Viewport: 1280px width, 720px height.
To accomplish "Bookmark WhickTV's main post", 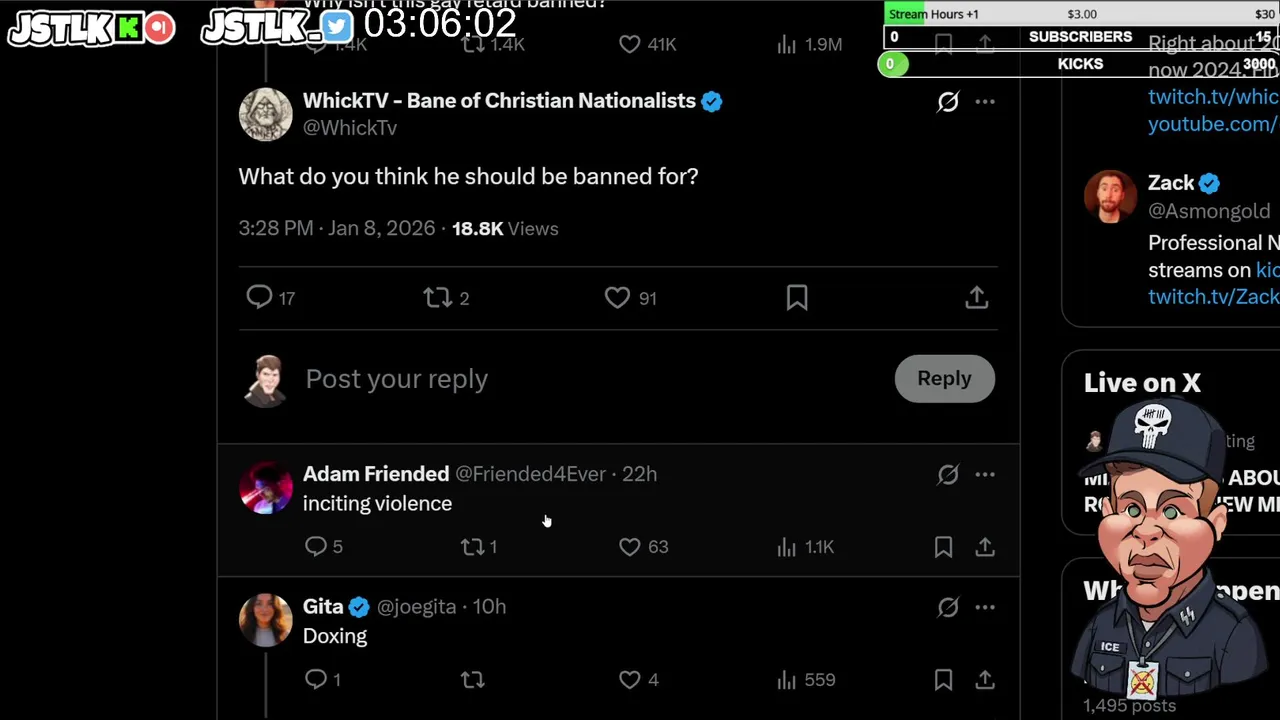I will tap(797, 297).
